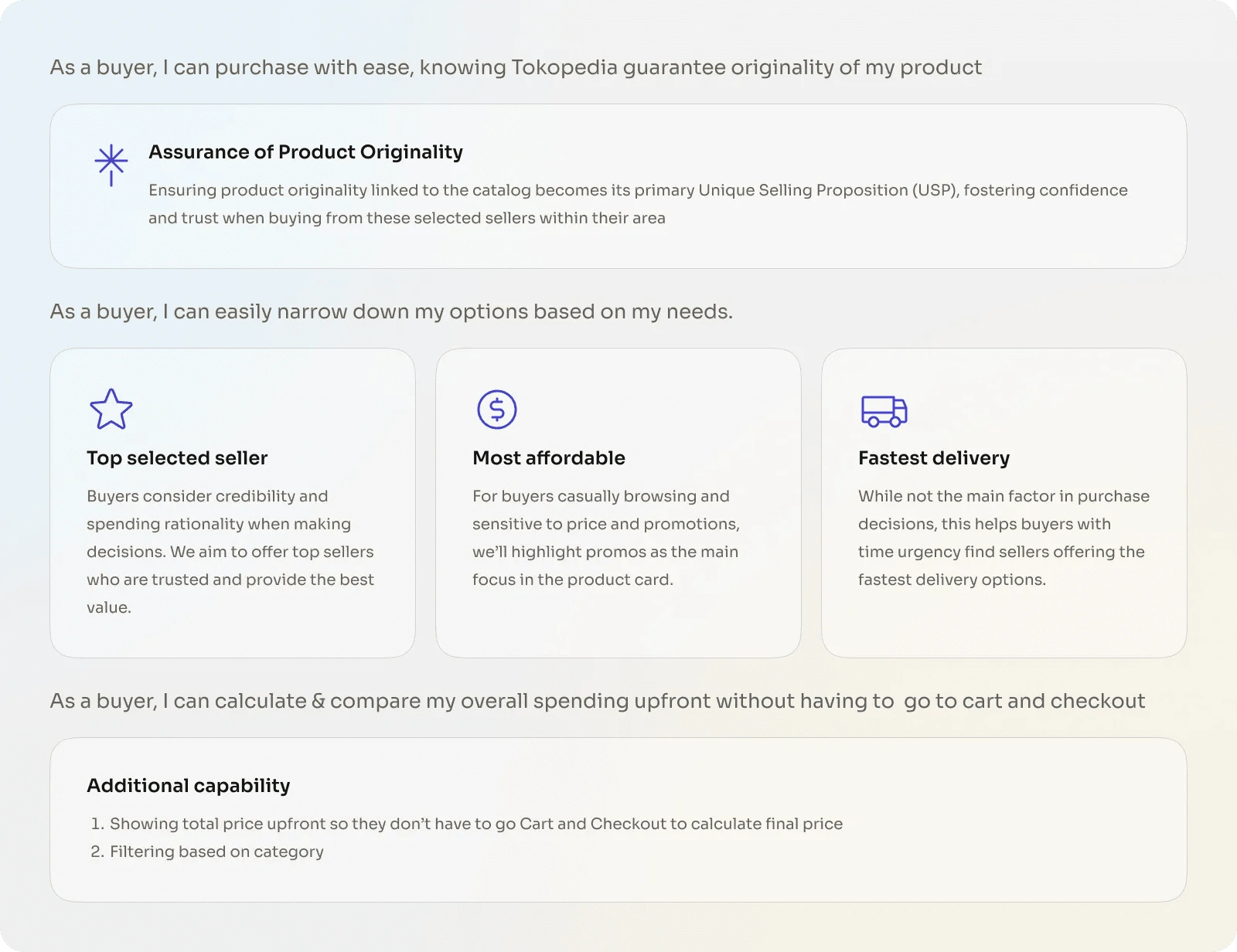Click the buyer story about Tokopedia guaranteeing originality
Image resolution: width=1237 pixels, height=952 pixels.
click(516, 68)
